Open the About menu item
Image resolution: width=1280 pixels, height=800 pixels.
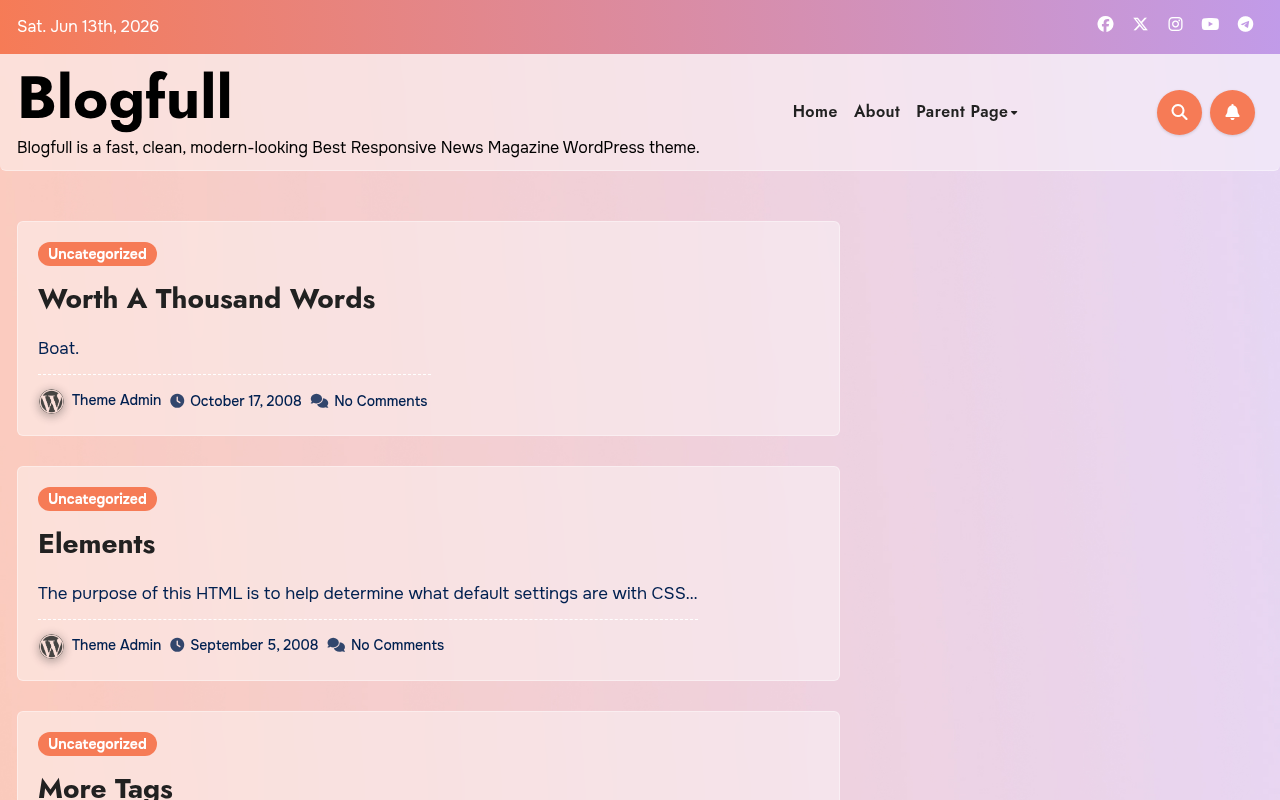tap(877, 112)
